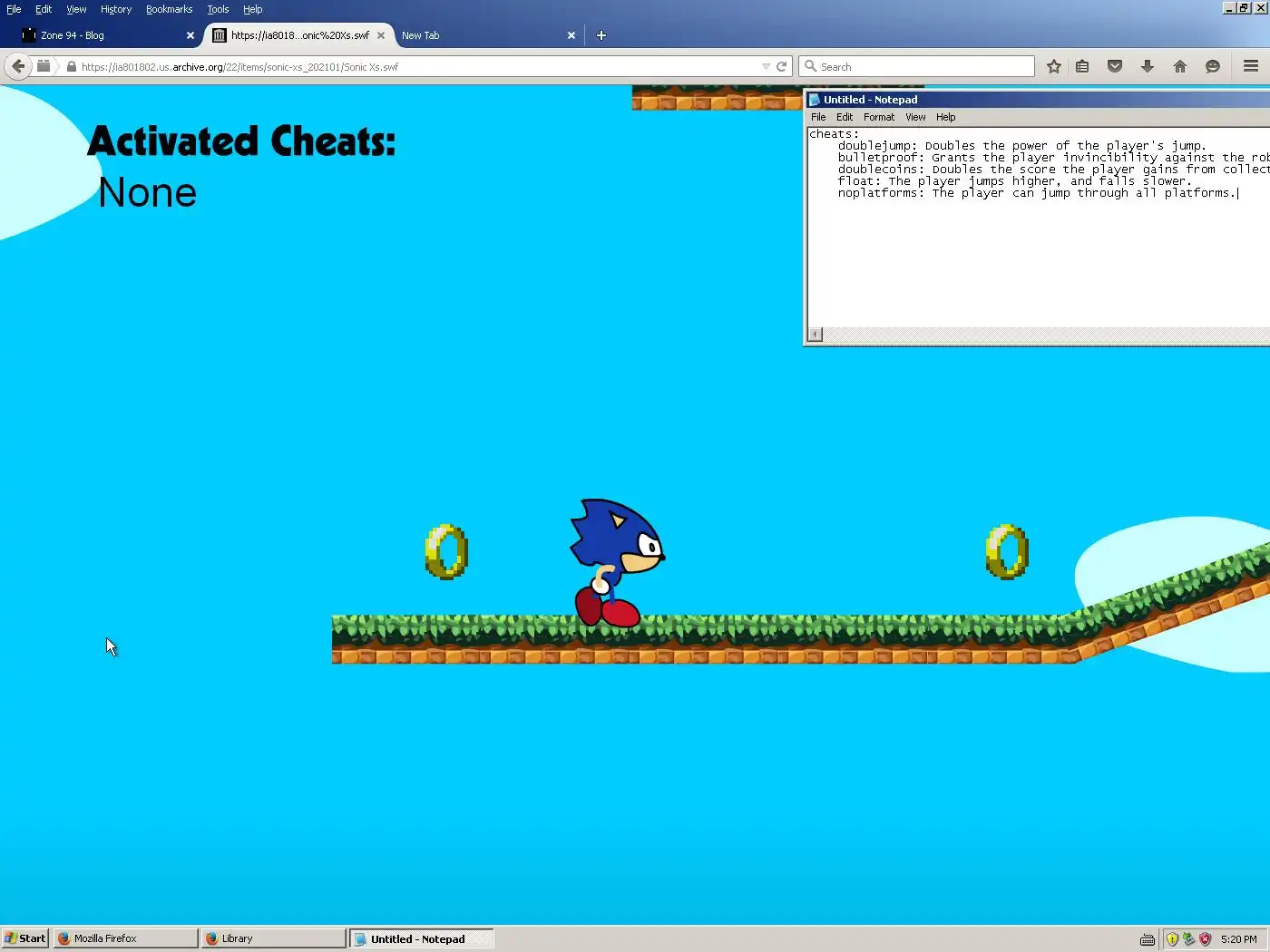Click the Pocket icon in toolbar
This screenshot has height=952, width=1270.
[x=1115, y=66]
